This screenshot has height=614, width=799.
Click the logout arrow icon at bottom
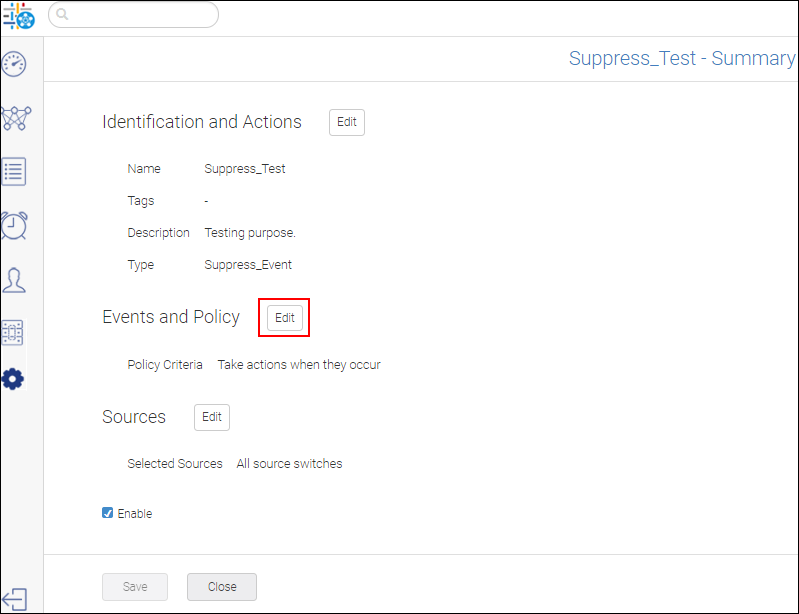point(14,599)
